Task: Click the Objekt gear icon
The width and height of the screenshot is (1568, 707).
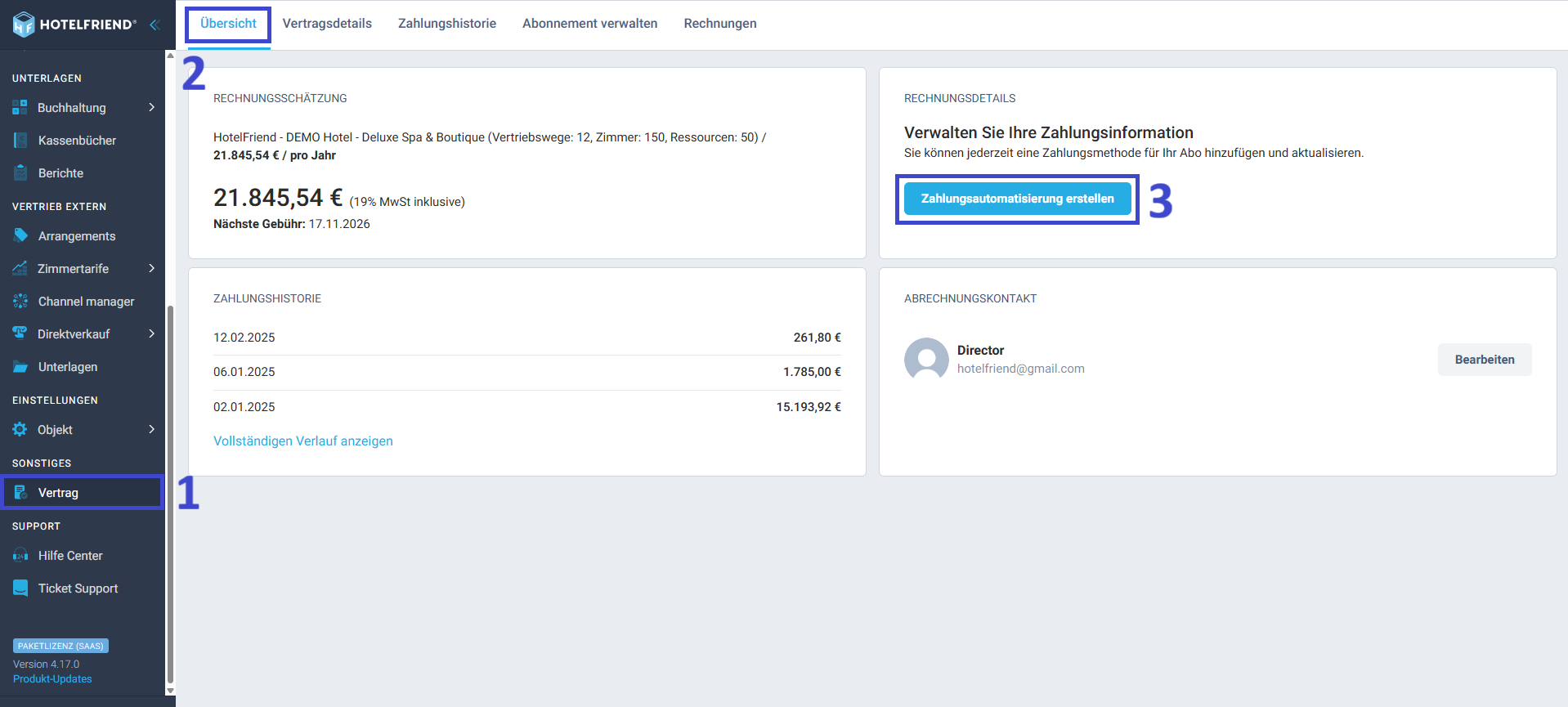Action: (20, 429)
